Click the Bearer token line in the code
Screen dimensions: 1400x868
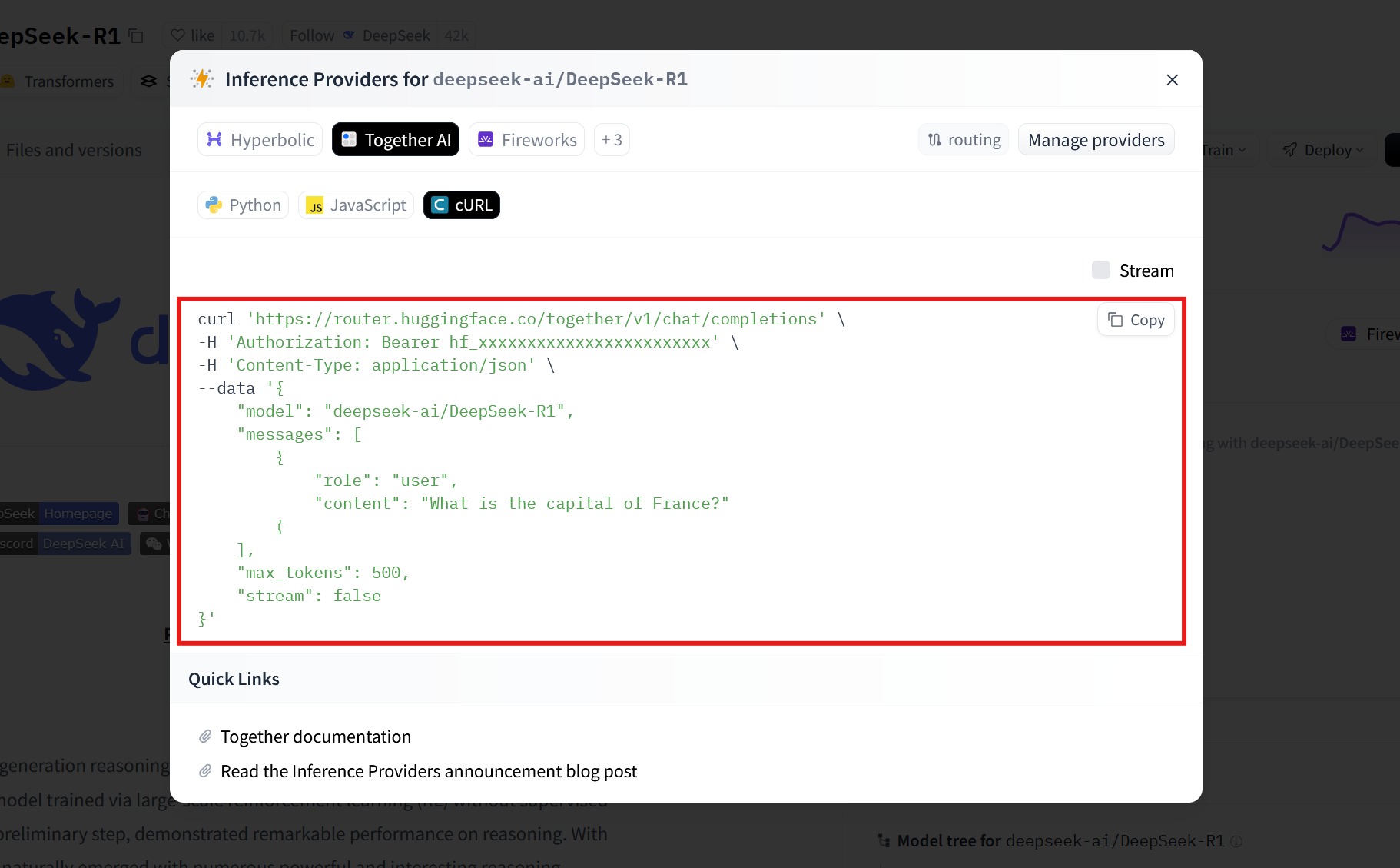(x=469, y=342)
